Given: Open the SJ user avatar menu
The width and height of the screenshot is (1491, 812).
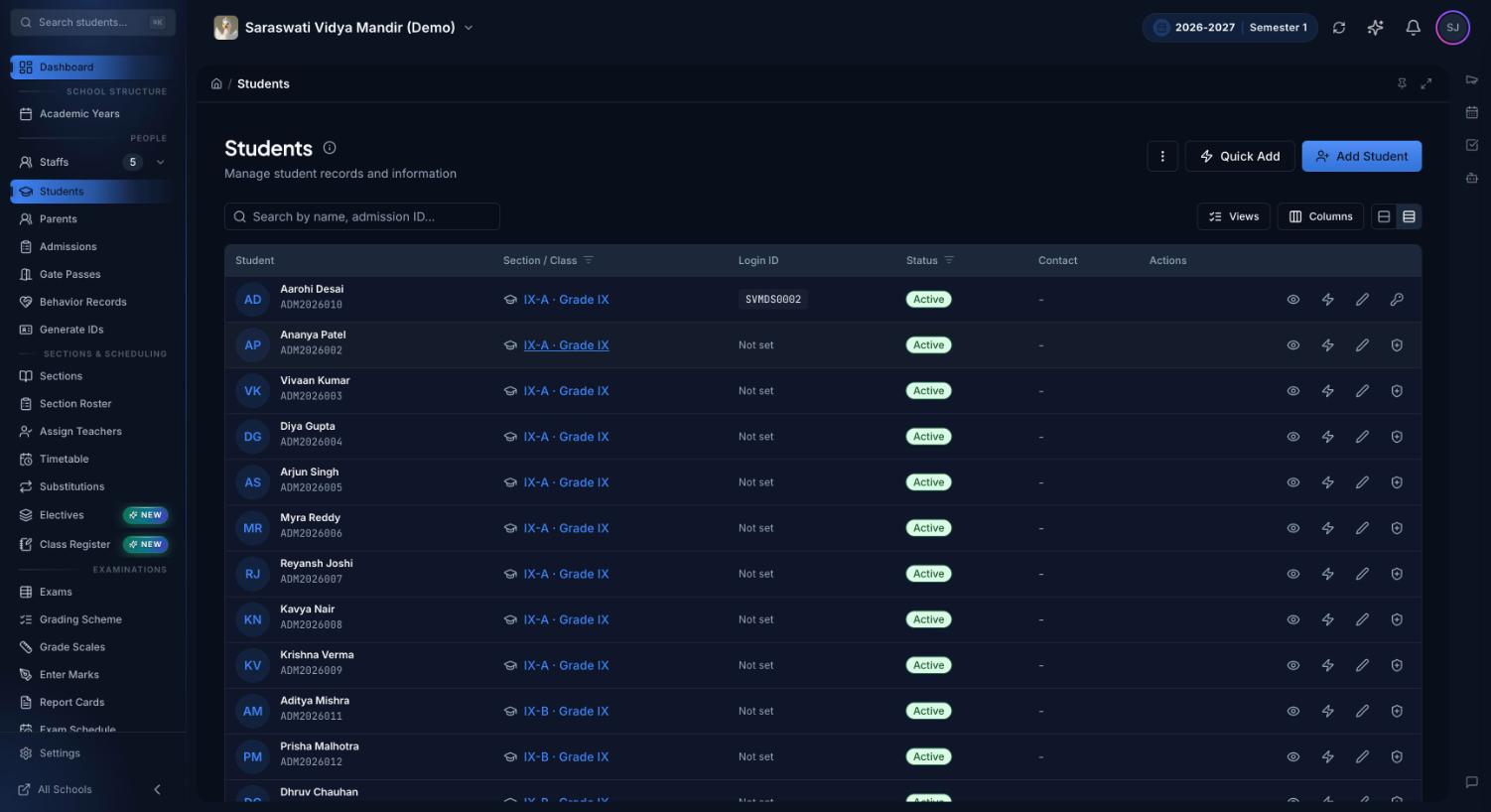Looking at the screenshot, I should tap(1452, 28).
